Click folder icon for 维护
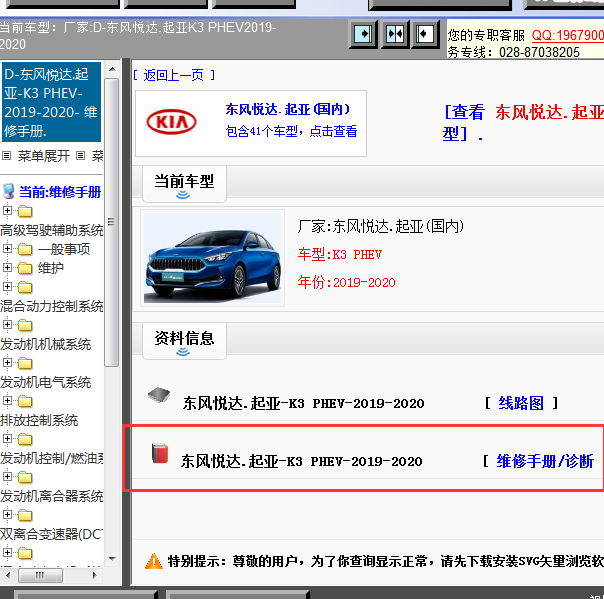 click(x=25, y=268)
